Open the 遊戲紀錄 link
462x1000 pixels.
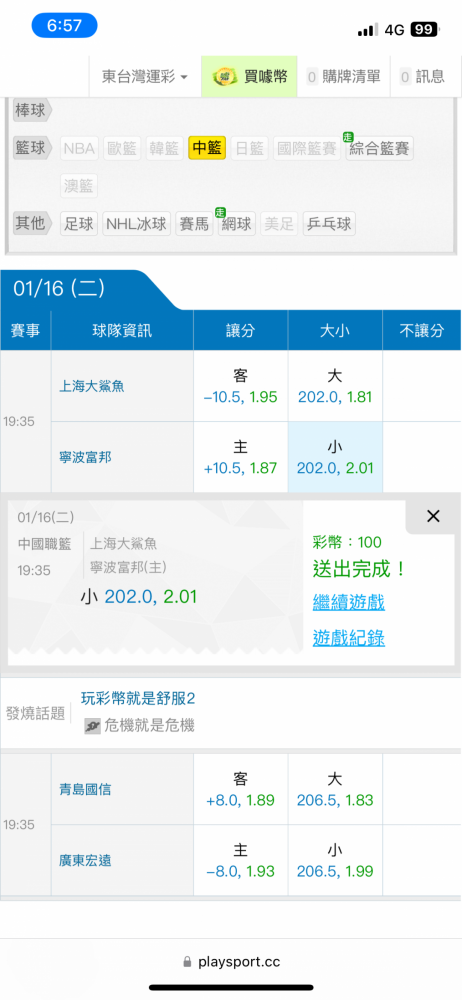point(349,638)
